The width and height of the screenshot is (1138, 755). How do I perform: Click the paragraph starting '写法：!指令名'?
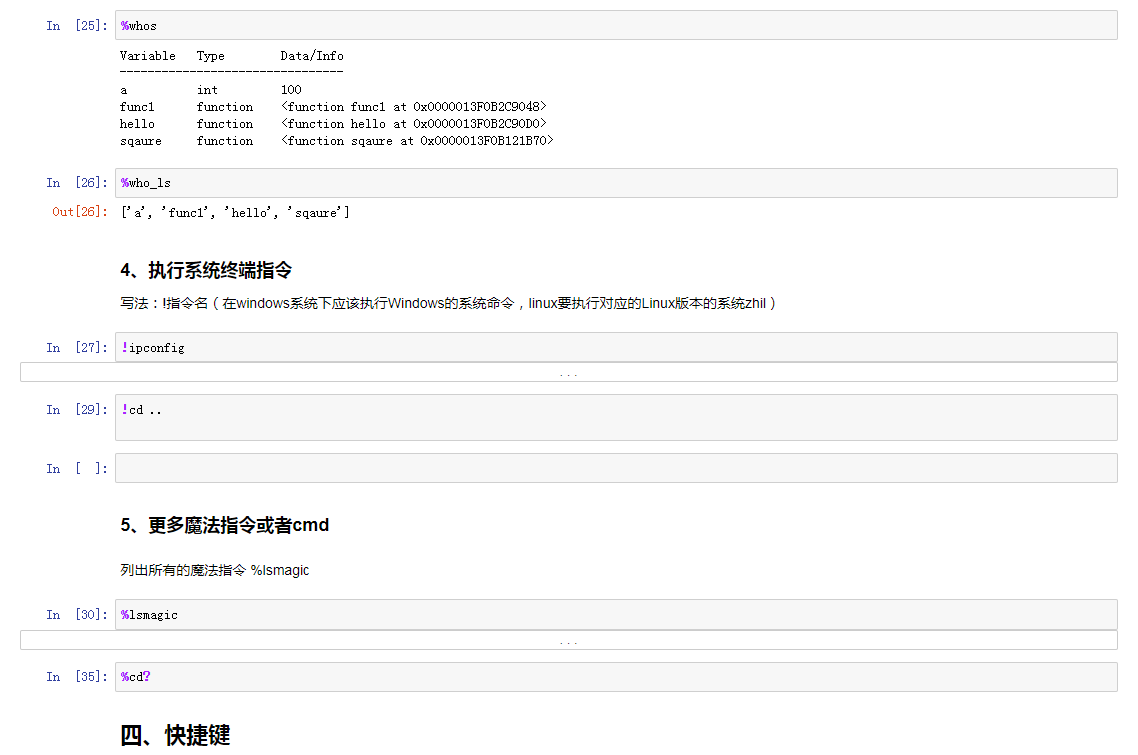448,303
